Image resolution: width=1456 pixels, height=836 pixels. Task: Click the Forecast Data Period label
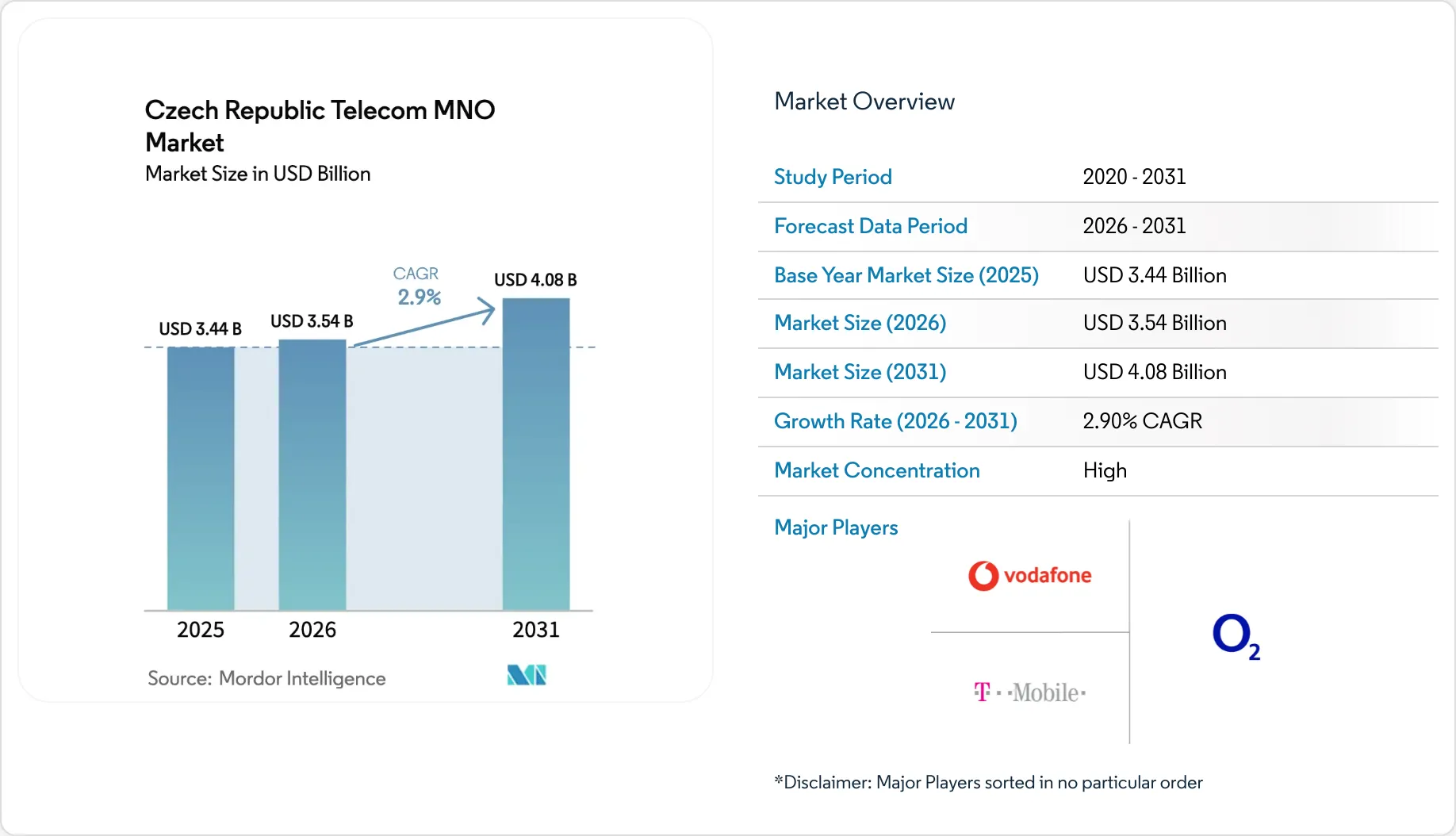click(x=871, y=226)
